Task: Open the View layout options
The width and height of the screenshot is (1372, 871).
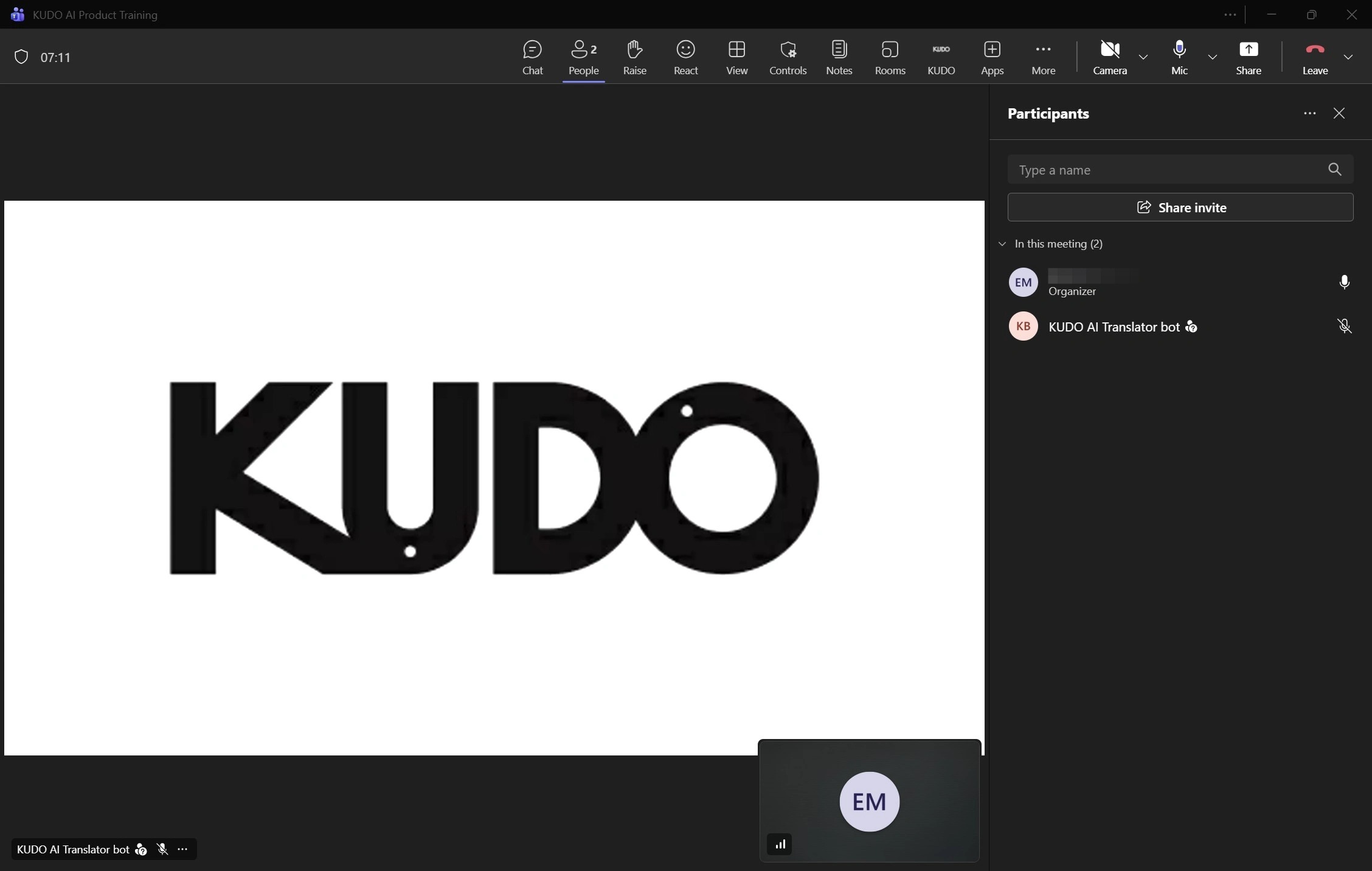Action: [x=736, y=57]
